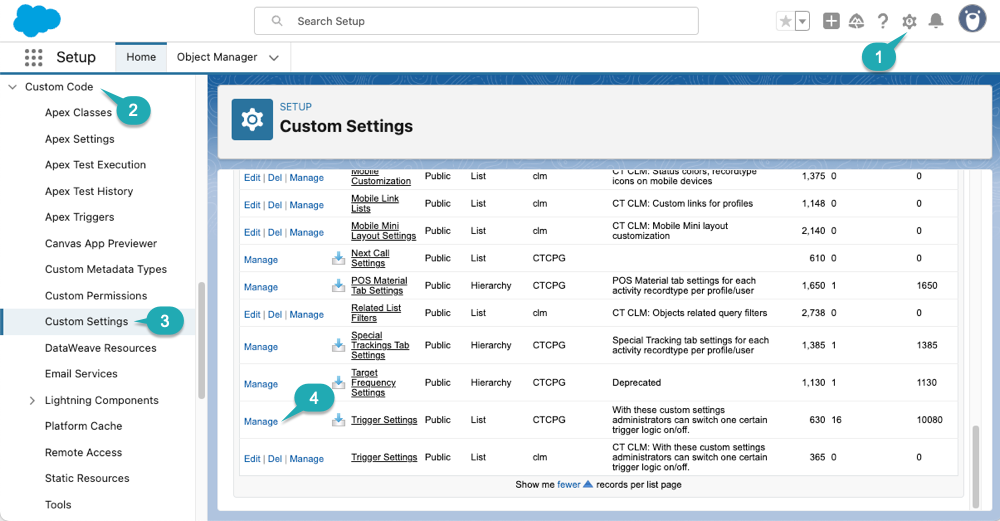Viewport: 1000px width, 521px height.
Task: Open Remote Access
Action: pyautogui.click(x=84, y=453)
